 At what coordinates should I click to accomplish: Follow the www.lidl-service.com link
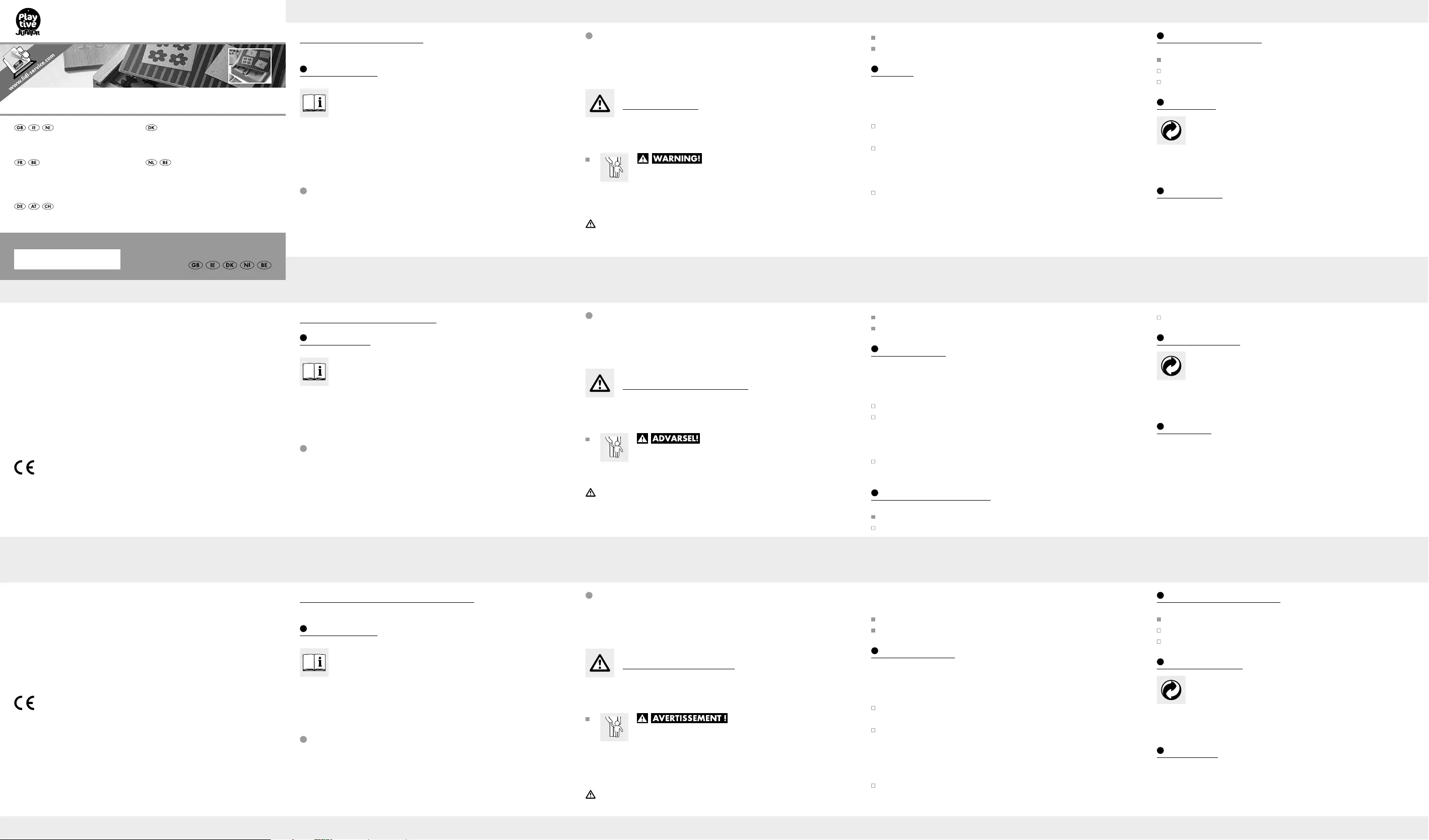(32, 73)
